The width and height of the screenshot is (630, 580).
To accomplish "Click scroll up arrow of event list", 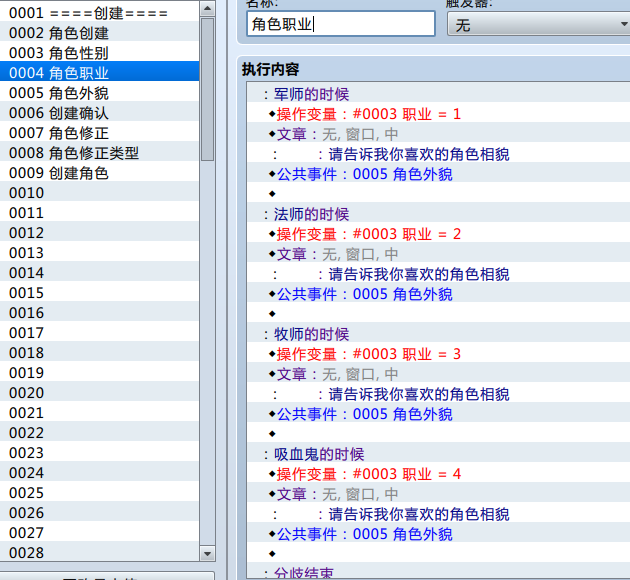I will [207, 8].
